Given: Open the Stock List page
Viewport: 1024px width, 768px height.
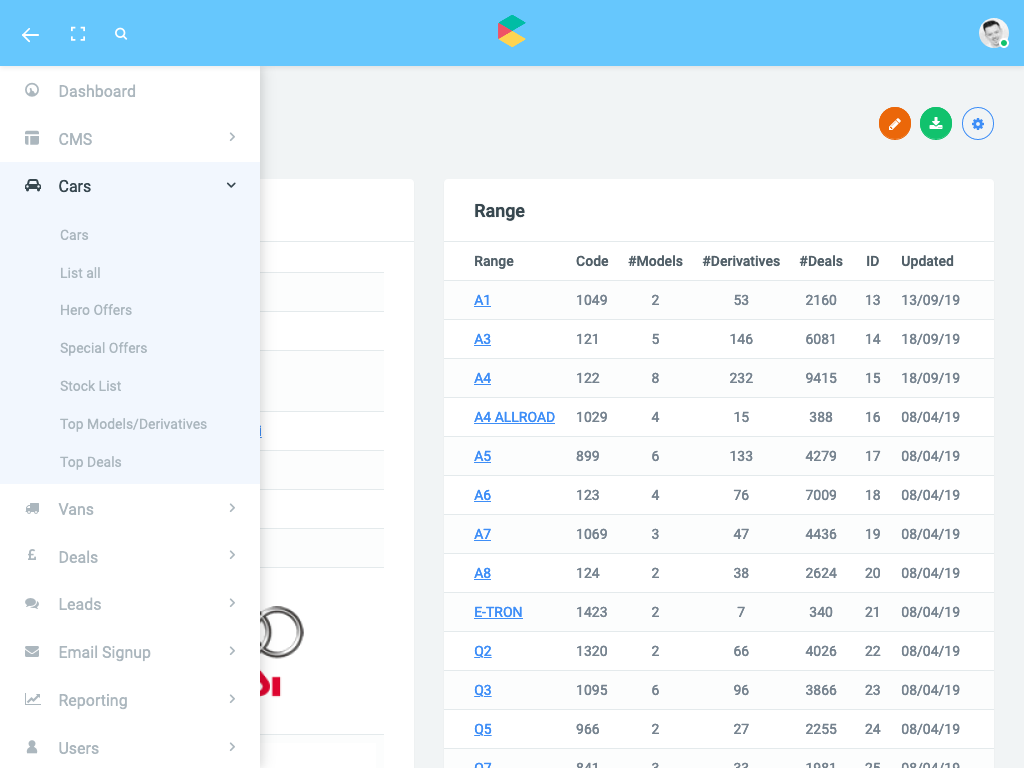Looking at the screenshot, I should tap(89, 386).
